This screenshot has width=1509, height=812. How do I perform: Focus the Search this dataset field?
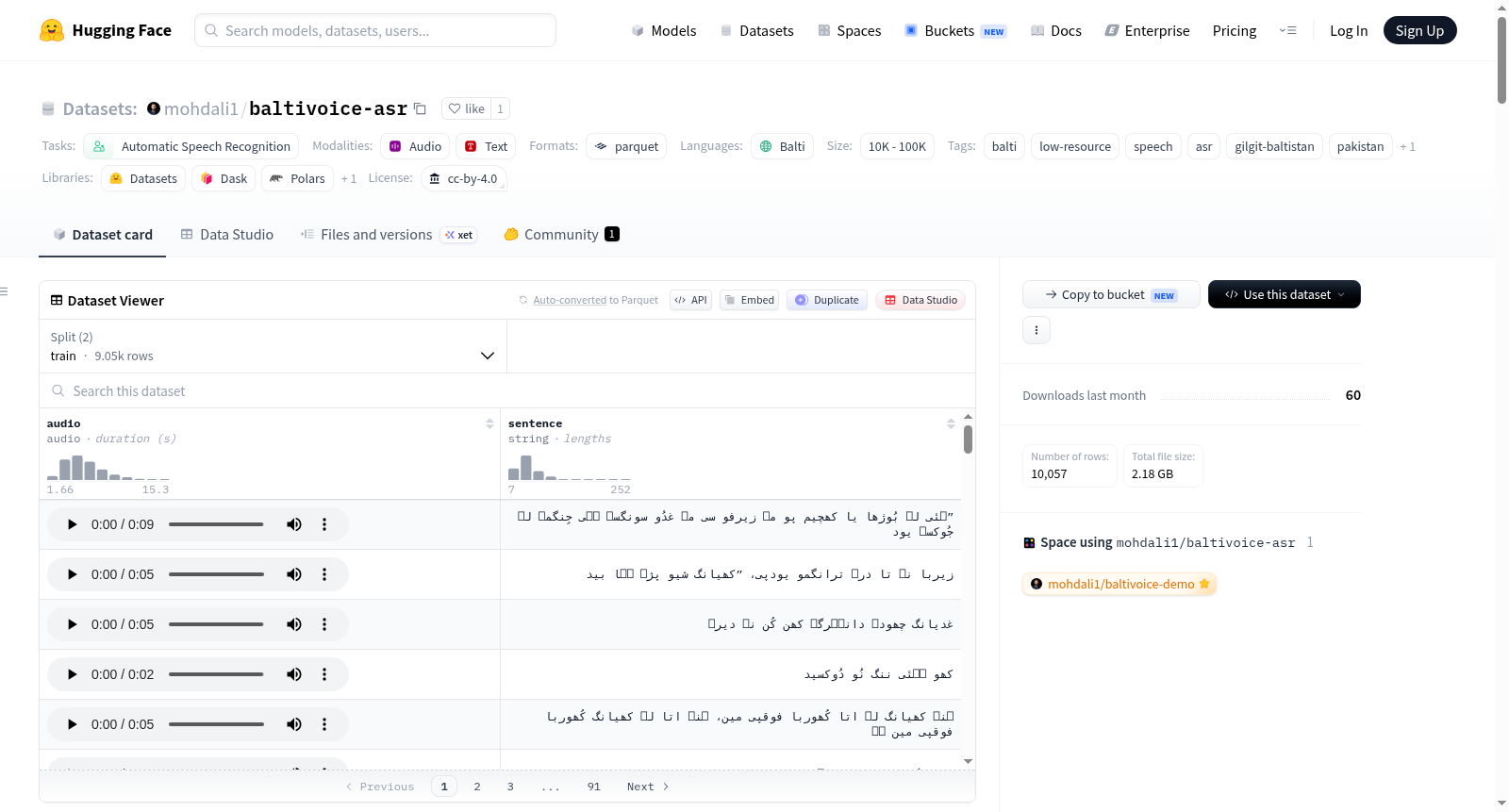click(507, 390)
